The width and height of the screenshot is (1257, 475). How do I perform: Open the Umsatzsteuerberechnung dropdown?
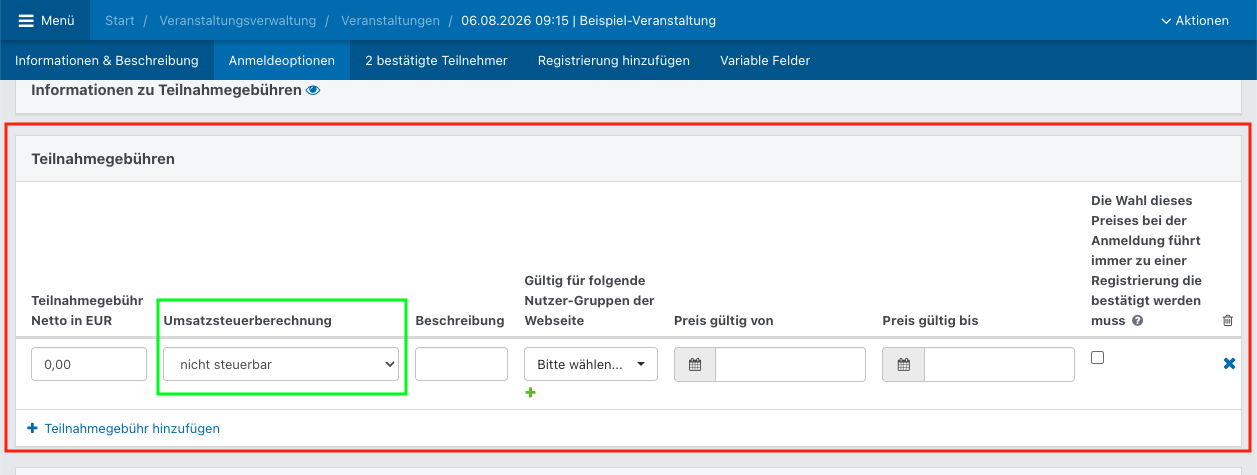click(281, 364)
